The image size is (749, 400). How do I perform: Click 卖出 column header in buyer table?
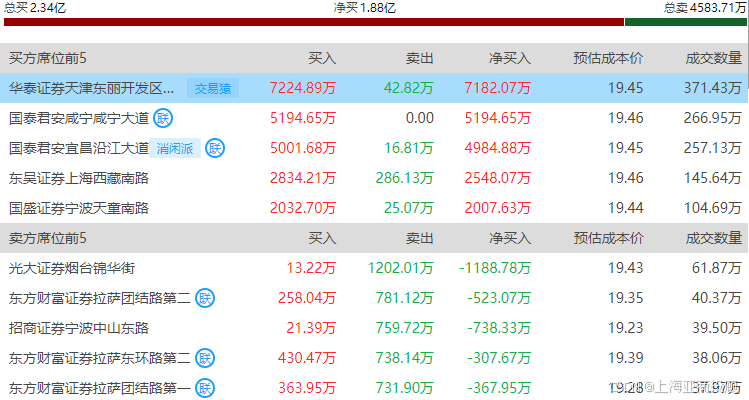click(419, 58)
